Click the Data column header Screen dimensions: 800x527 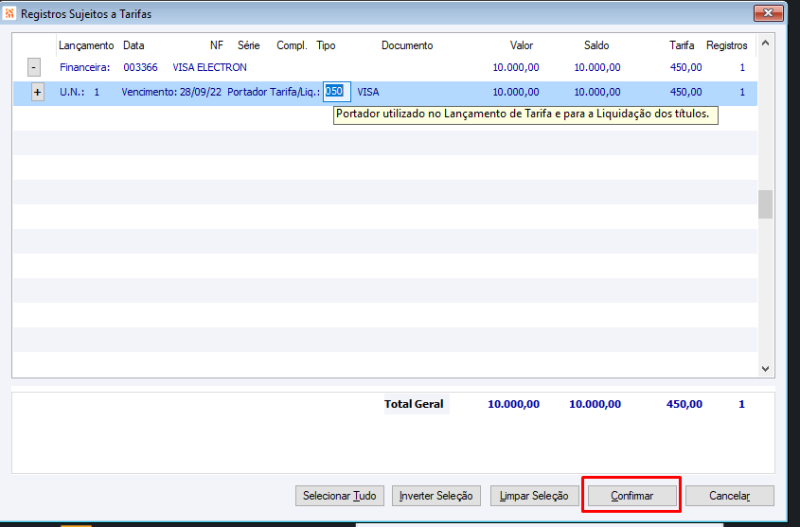[134, 45]
